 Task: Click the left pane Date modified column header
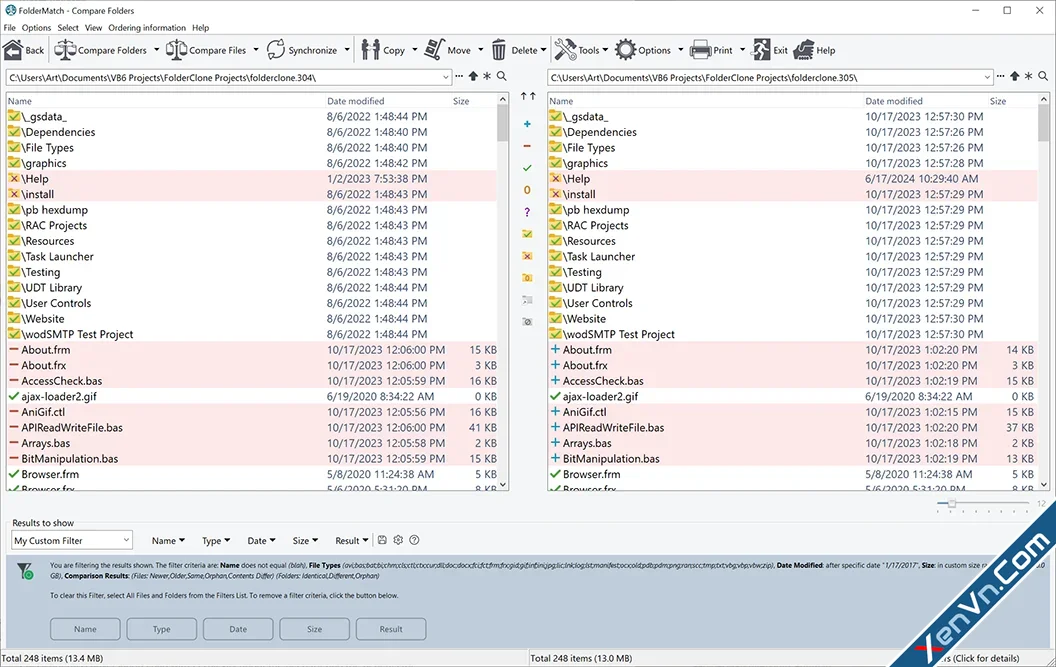click(x=356, y=101)
